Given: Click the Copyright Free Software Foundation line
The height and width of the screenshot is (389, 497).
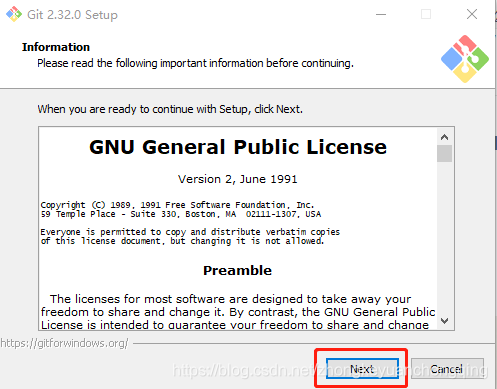Looking at the screenshot, I should (x=177, y=205).
